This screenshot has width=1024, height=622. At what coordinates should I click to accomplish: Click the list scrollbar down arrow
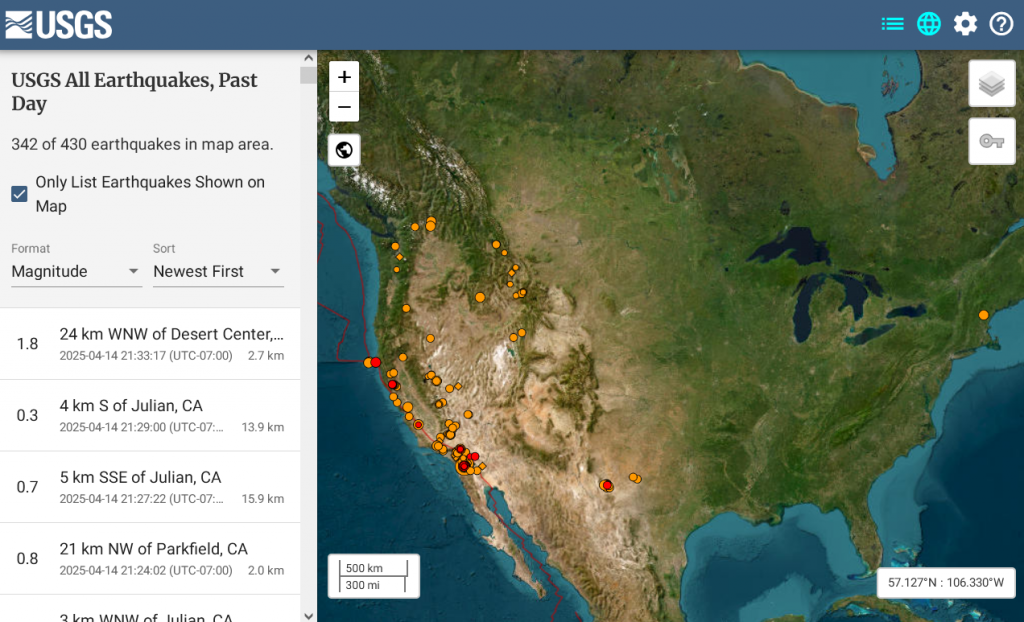pos(309,615)
